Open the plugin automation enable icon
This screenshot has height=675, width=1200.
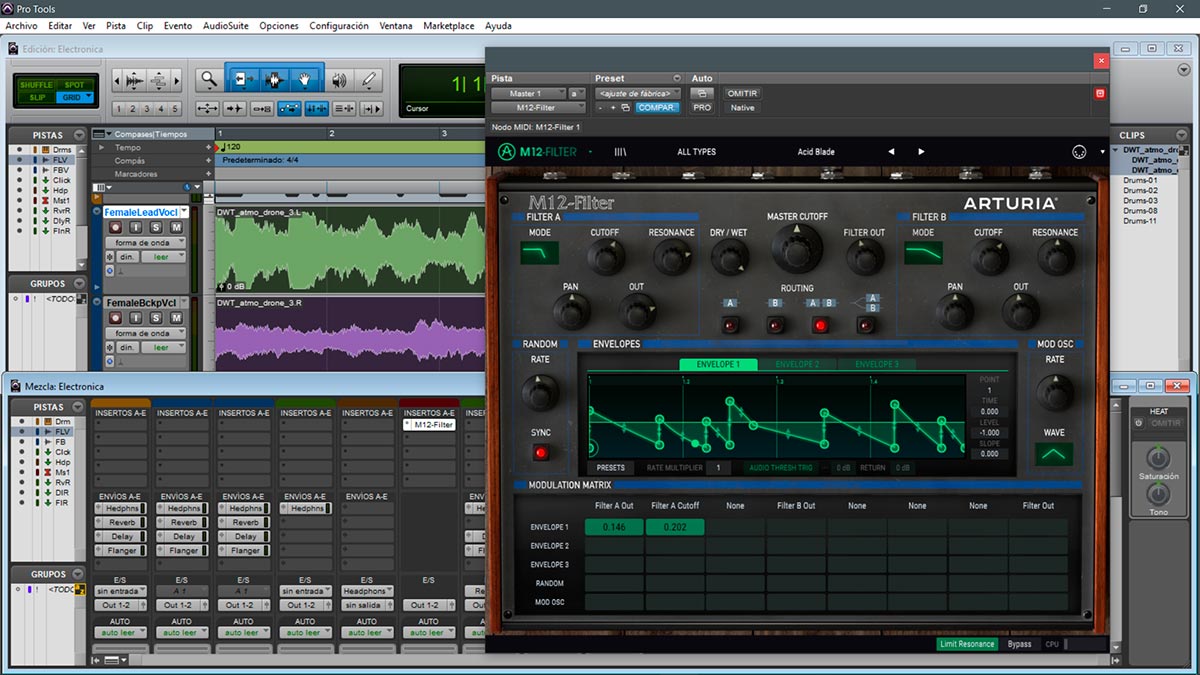click(x=702, y=93)
